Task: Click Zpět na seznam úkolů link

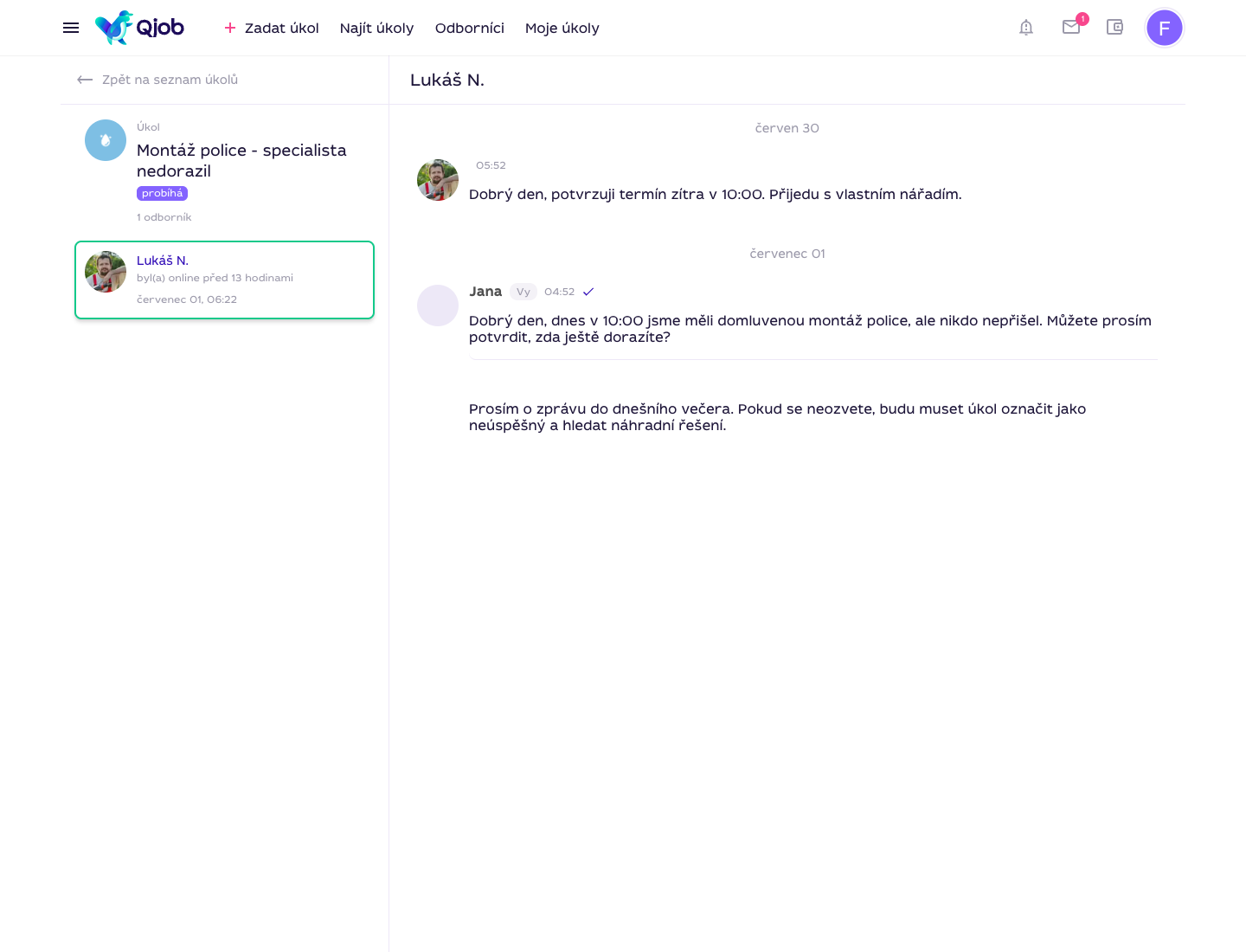Action: point(170,80)
